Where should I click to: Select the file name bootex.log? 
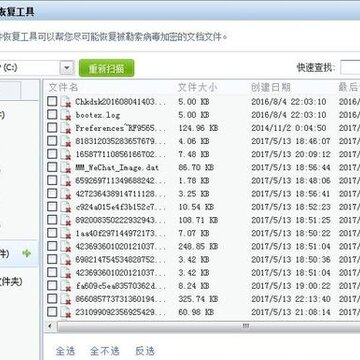point(98,115)
